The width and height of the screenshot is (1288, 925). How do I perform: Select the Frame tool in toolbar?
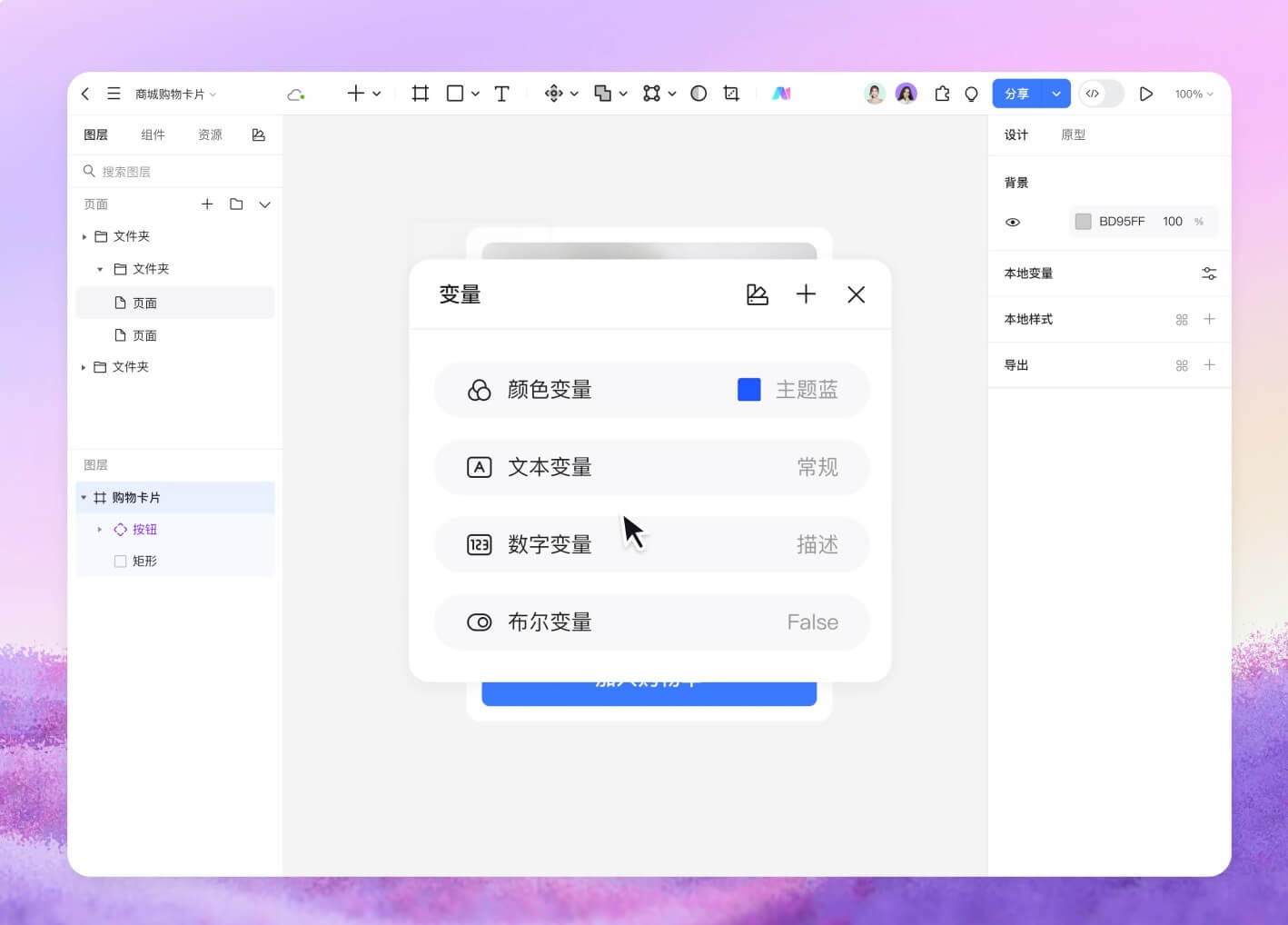(x=420, y=94)
